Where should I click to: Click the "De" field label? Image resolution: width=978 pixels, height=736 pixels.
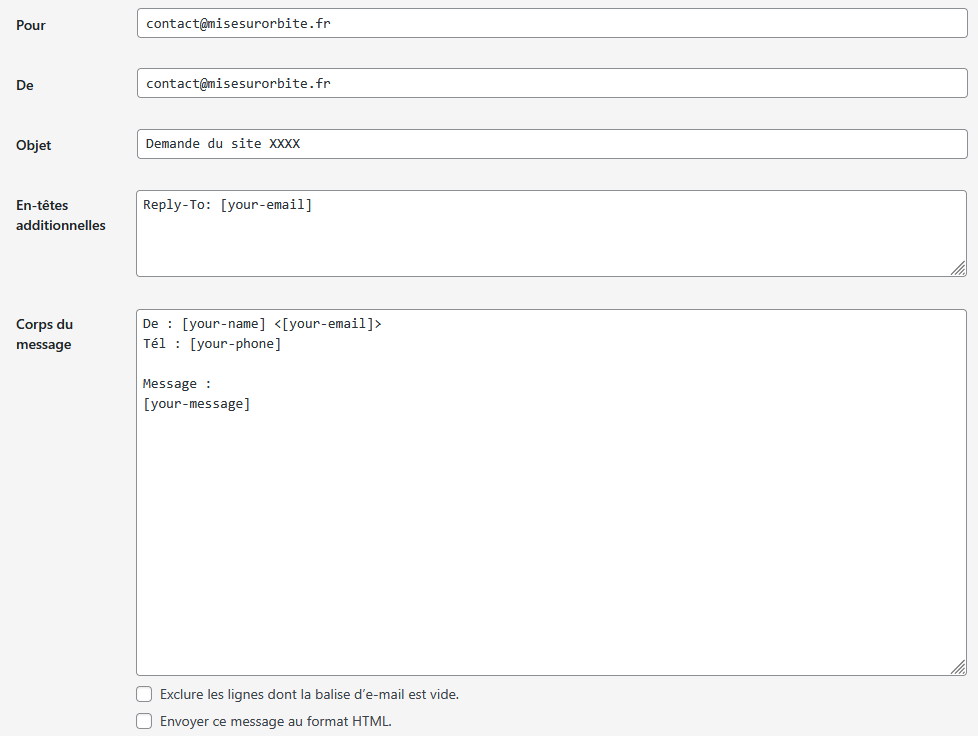click(x=25, y=86)
